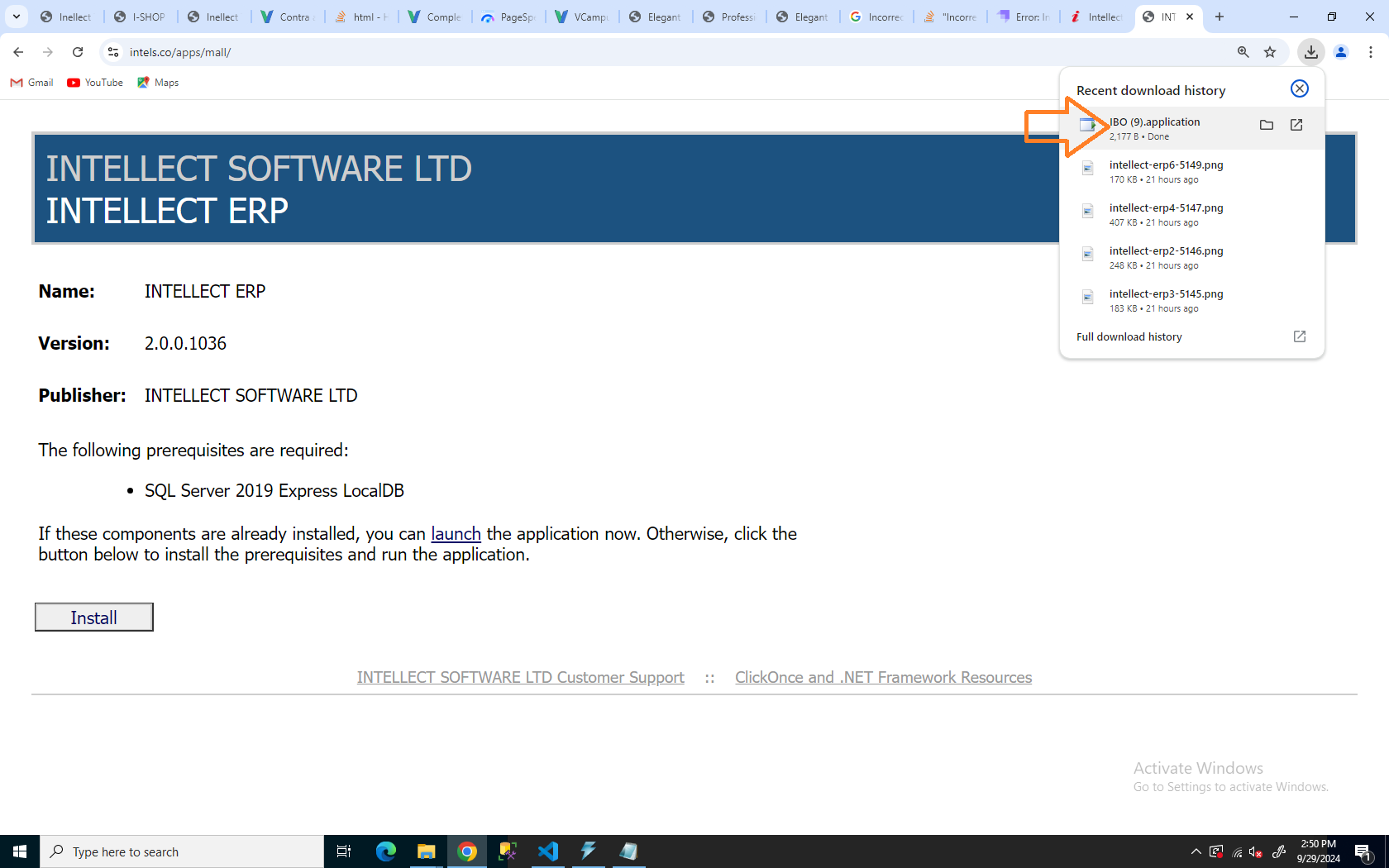Open a new browser tab
The image size is (1389, 868).
click(x=1220, y=17)
